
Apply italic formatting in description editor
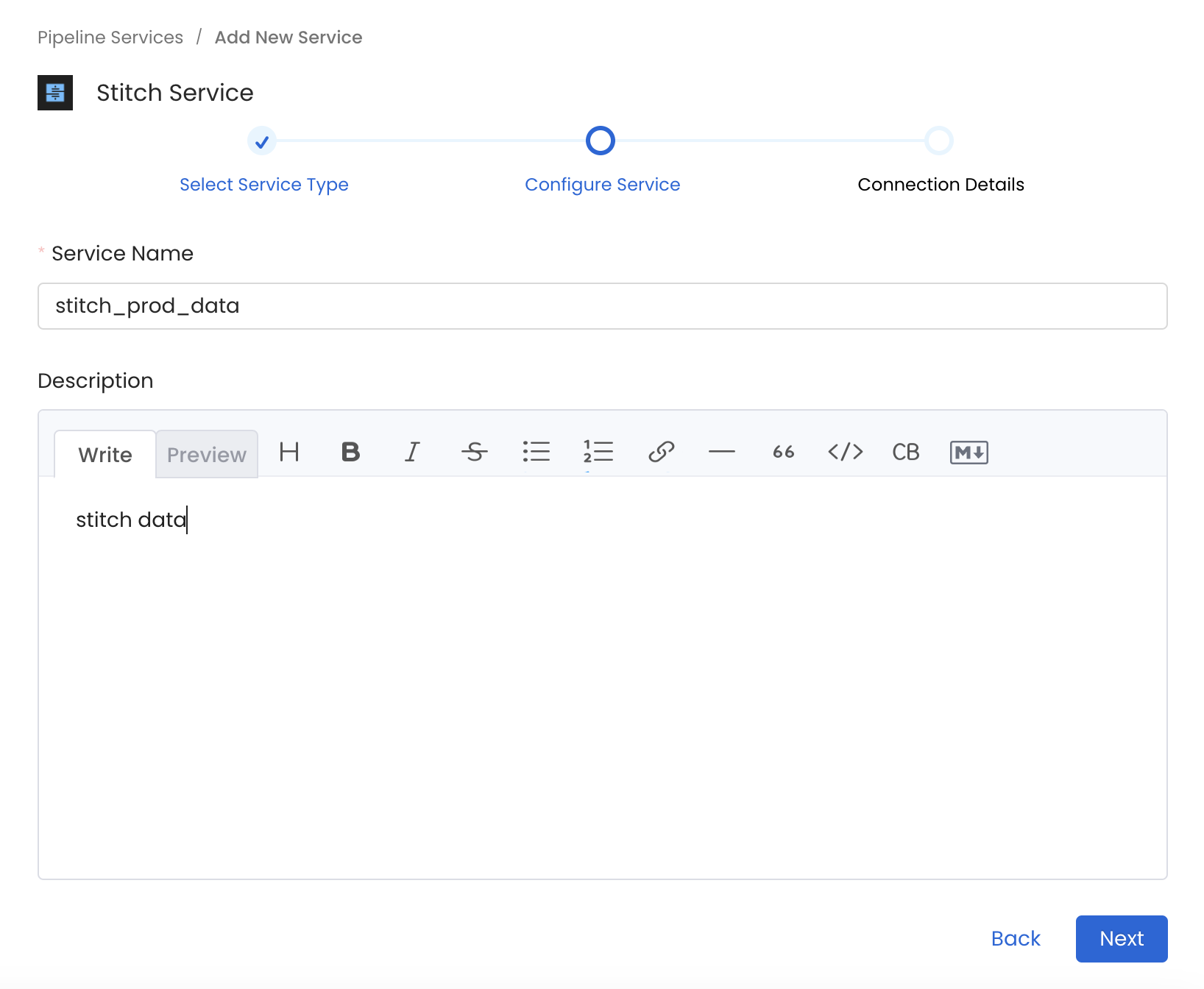(x=413, y=452)
